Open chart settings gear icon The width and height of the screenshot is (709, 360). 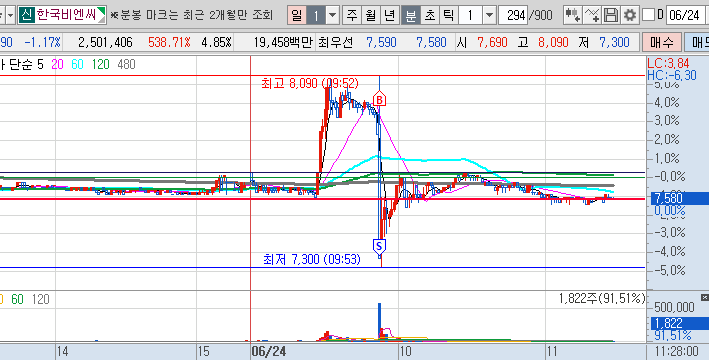(x=629, y=16)
